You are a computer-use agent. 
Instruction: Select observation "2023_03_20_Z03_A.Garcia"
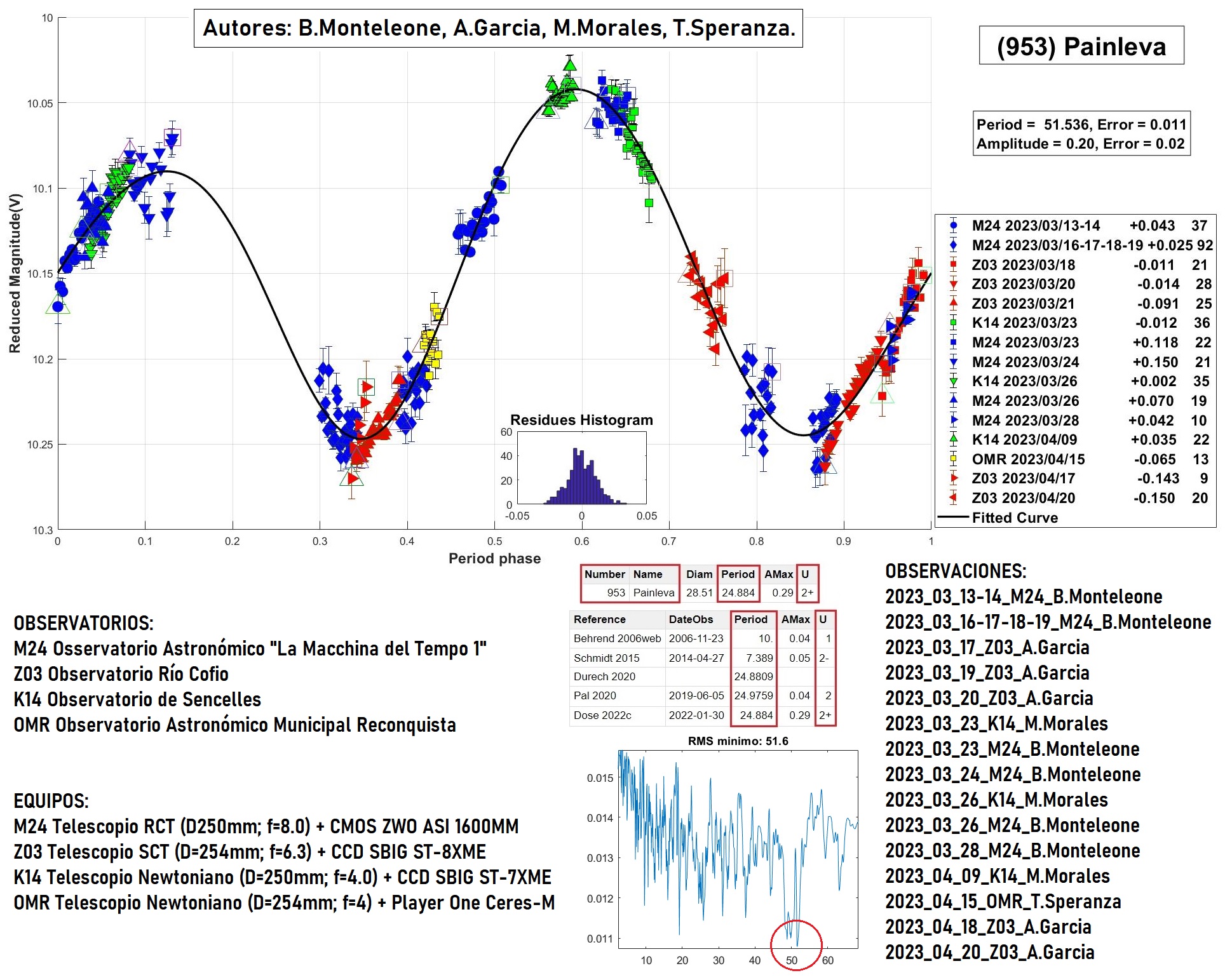pyautogui.click(x=989, y=698)
